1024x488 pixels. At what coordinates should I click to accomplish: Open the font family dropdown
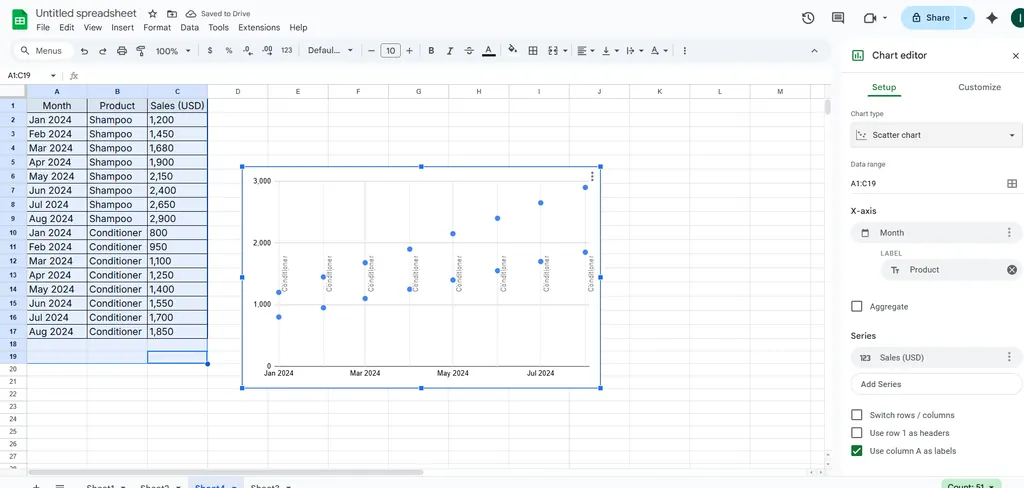[x=330, y=51]
